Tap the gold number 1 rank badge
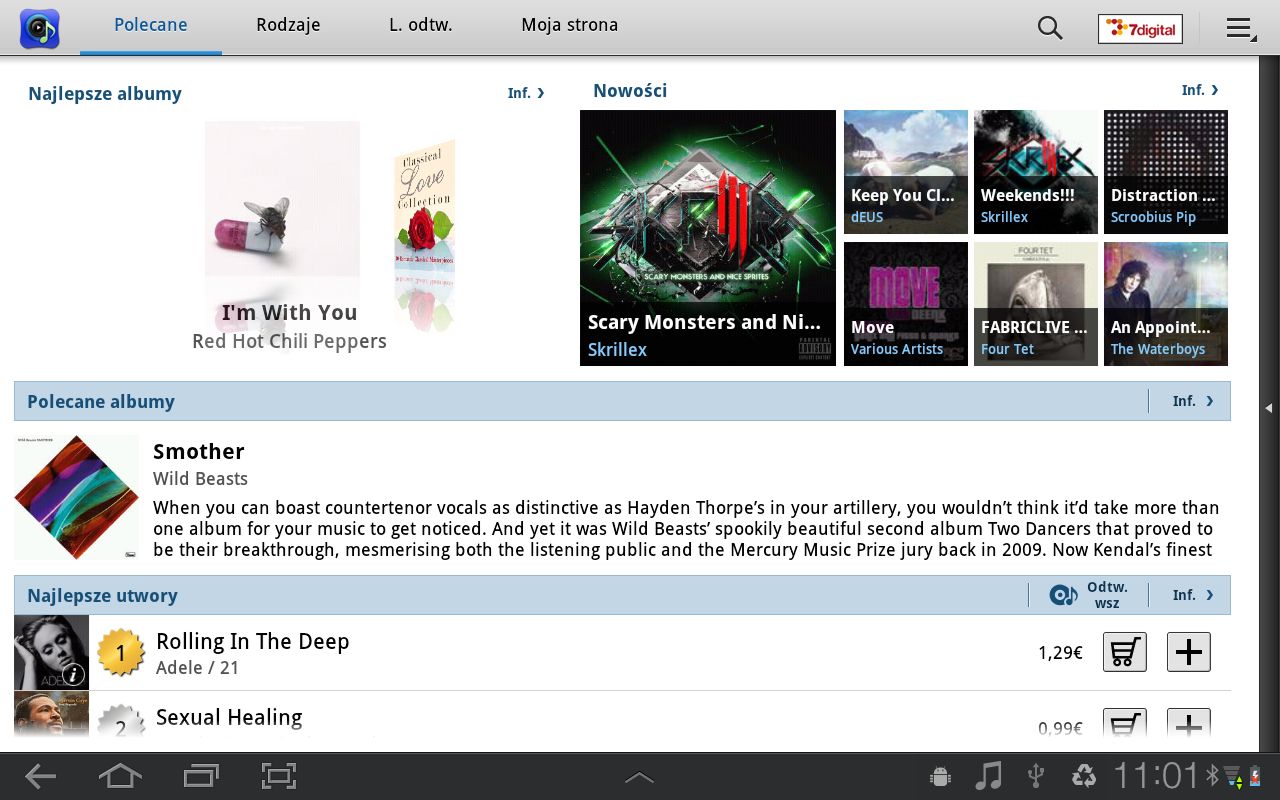The height and width of the screenshot is (800, 1280). click(x=121, y=653)
